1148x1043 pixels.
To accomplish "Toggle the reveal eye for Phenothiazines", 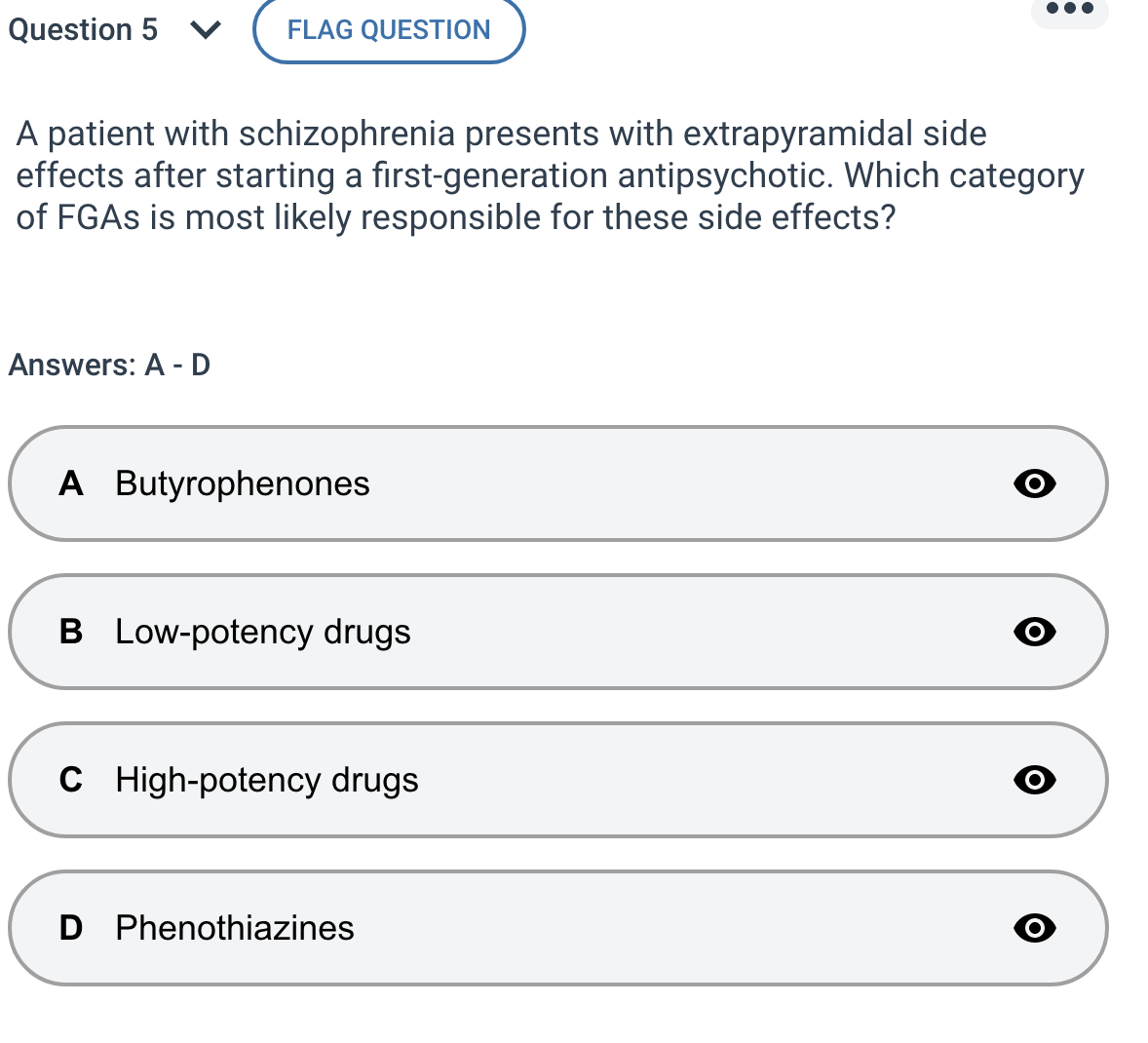I will pos(1035,928).
